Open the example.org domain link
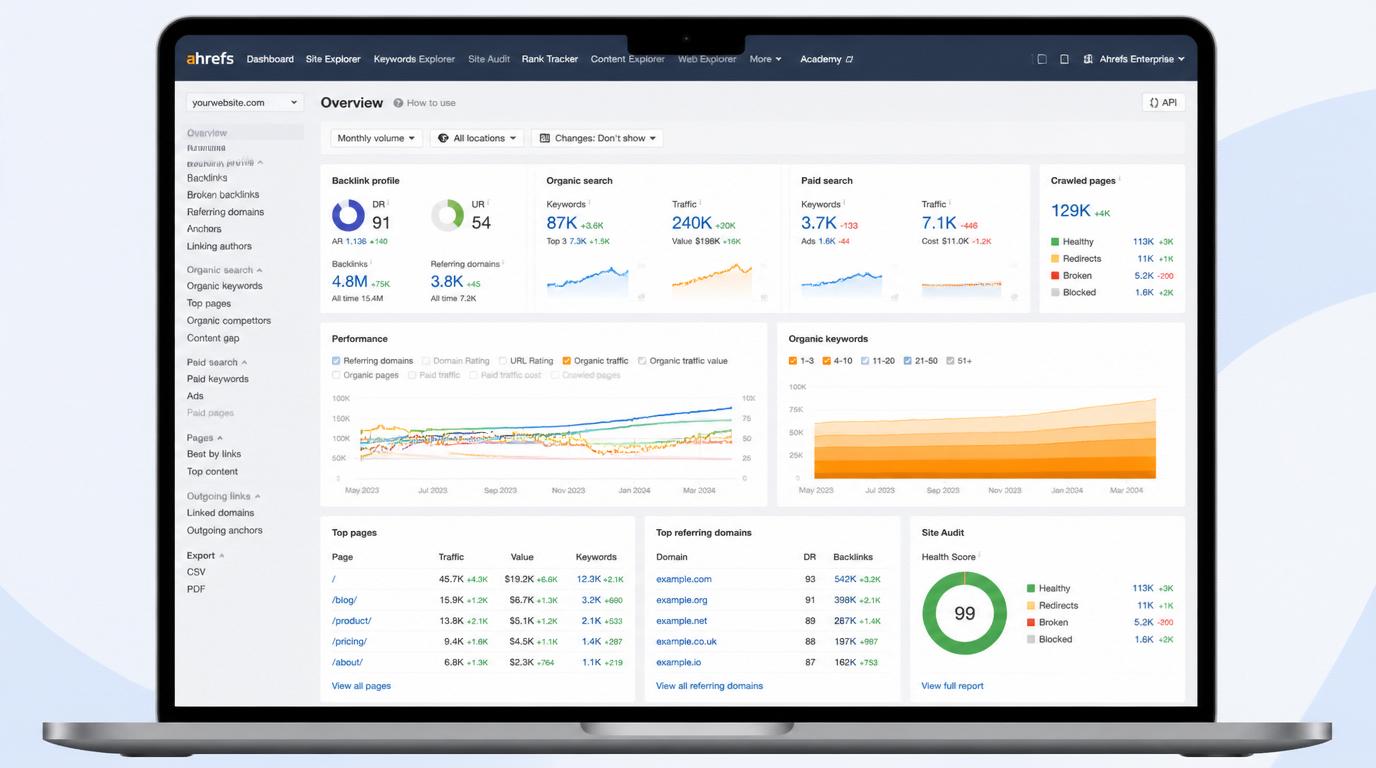 pos(681,600)
